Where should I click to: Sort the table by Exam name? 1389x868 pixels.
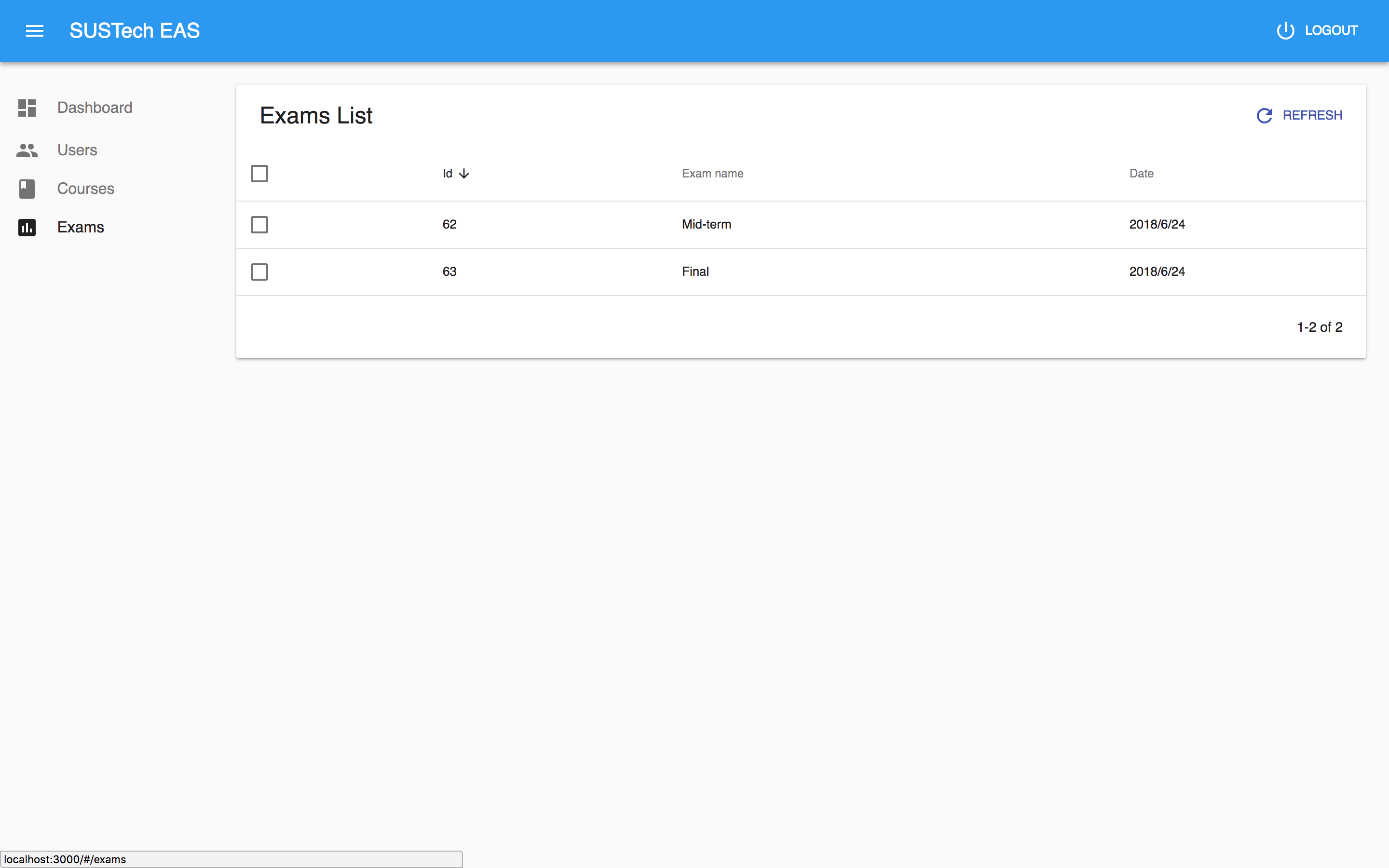point(712,174)
